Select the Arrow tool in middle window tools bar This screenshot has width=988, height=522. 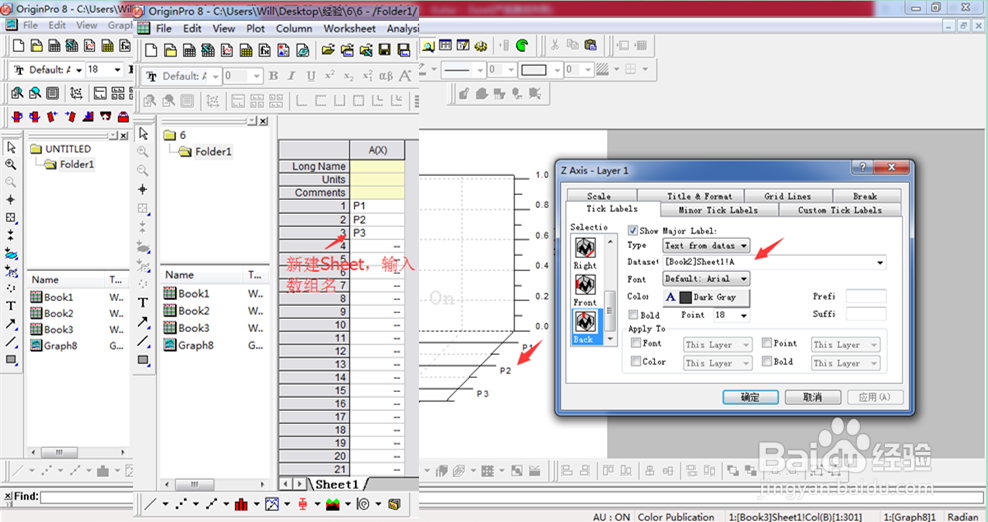(x=143, y=322)
